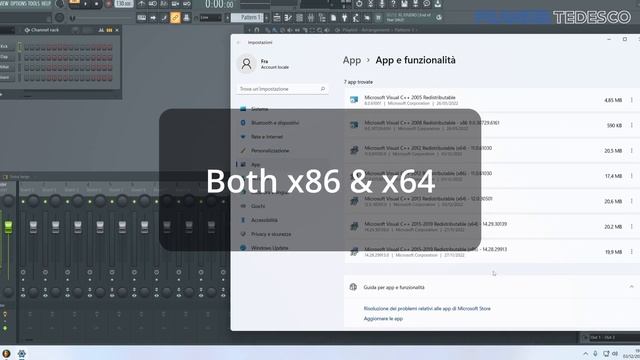Toggle countdown before recording

164,4
